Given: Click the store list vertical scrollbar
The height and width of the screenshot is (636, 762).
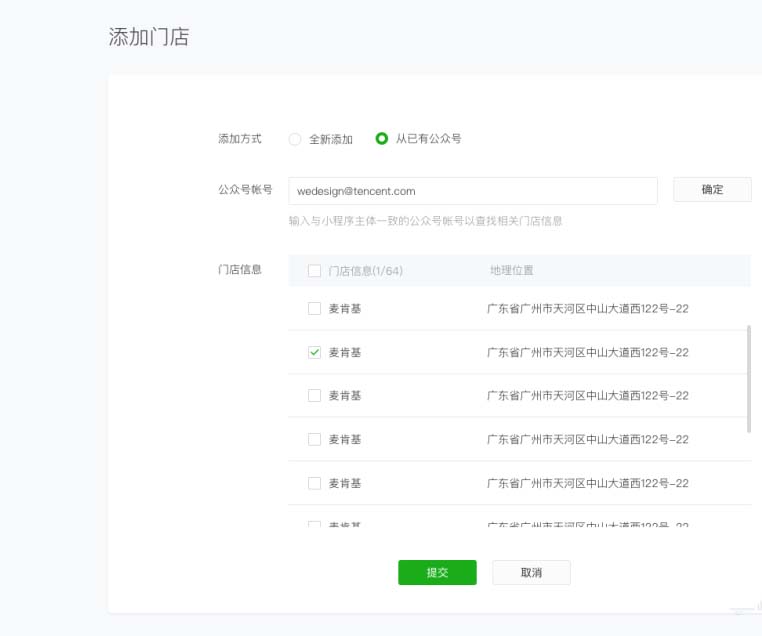Looking at the screenshot, I should click(748, 379).
